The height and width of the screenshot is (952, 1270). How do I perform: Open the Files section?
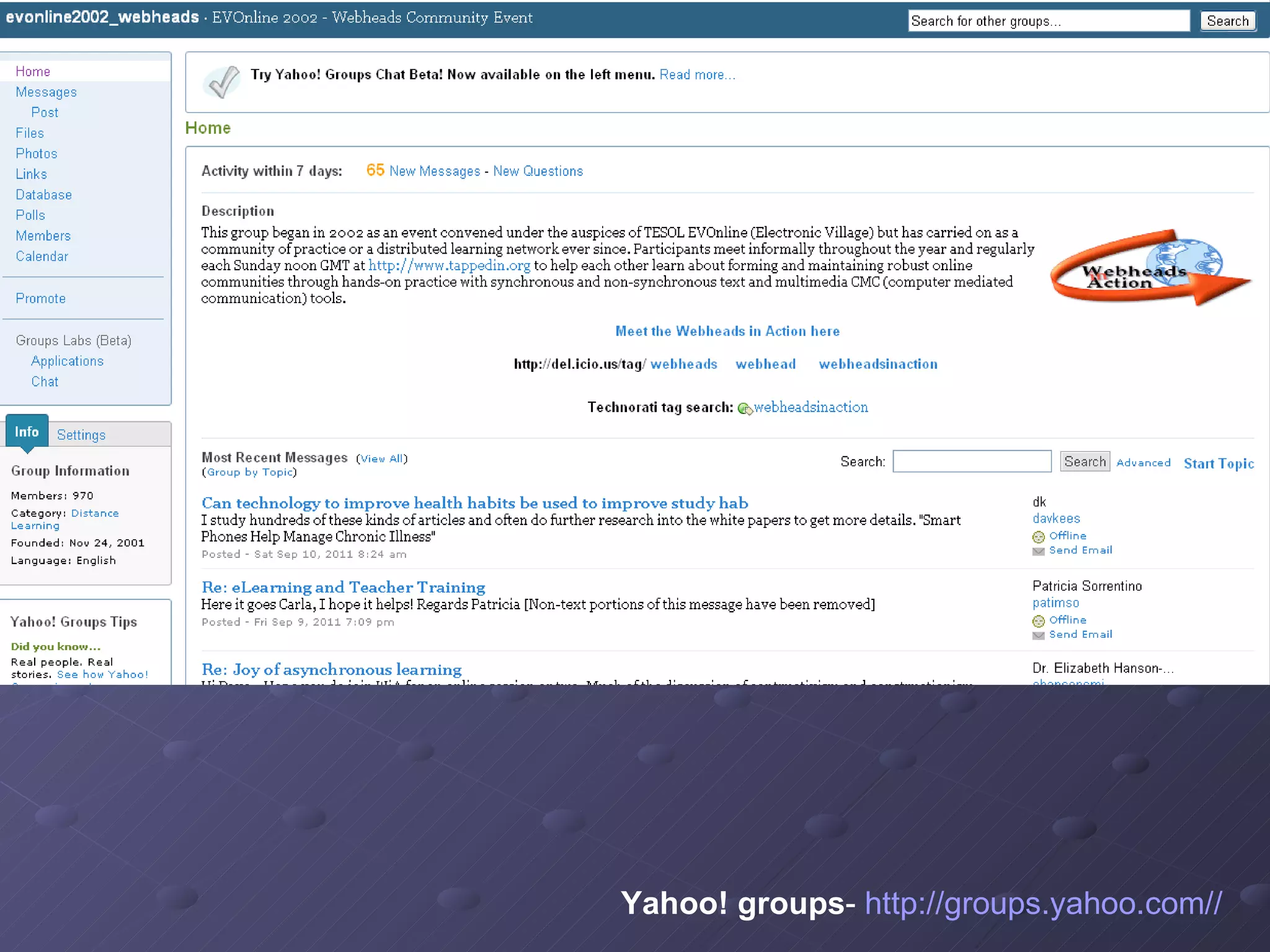(x=30, y=133)
